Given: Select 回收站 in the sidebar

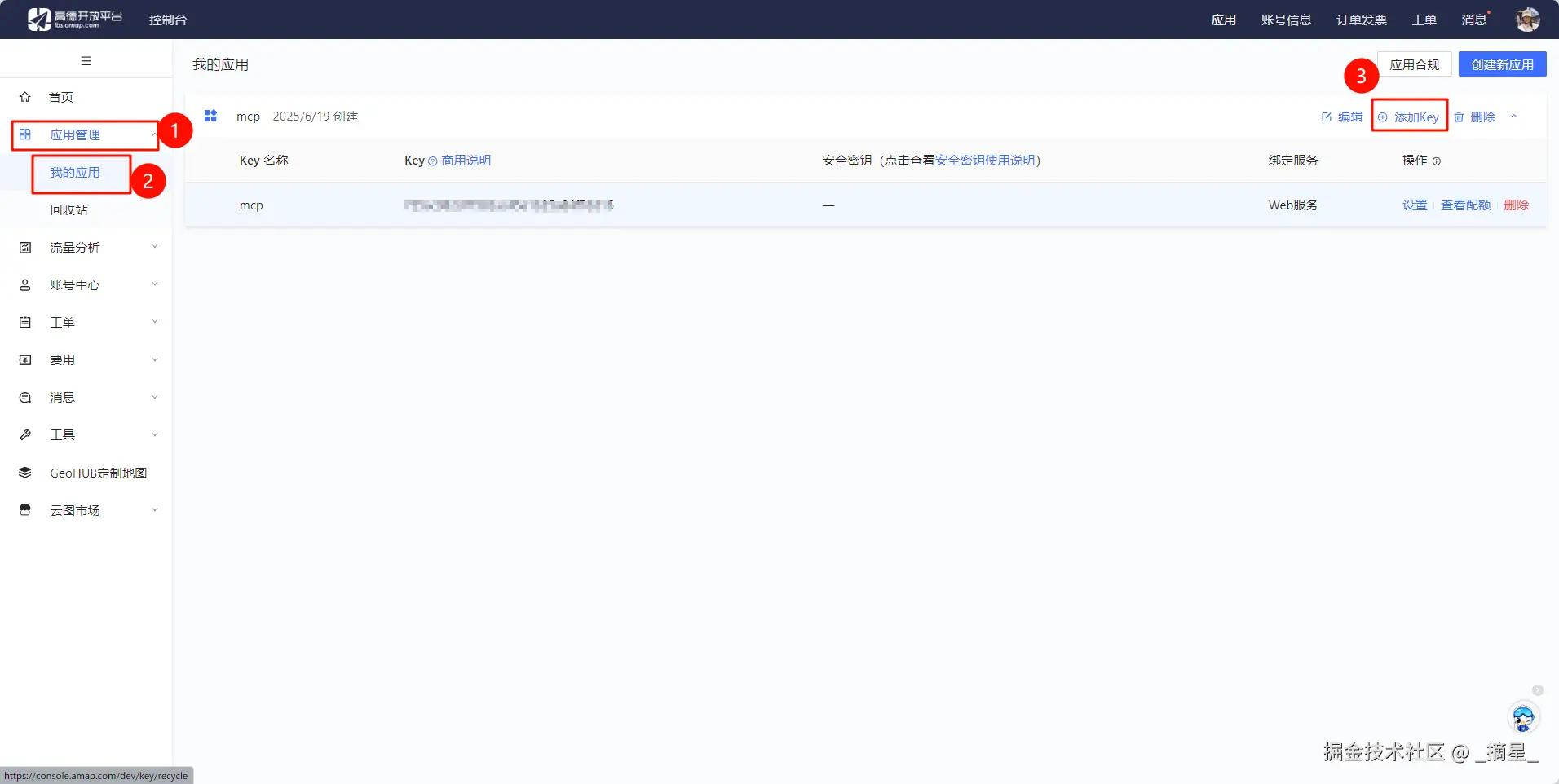Looking at the screenshot, I should [x=68, y=209].
